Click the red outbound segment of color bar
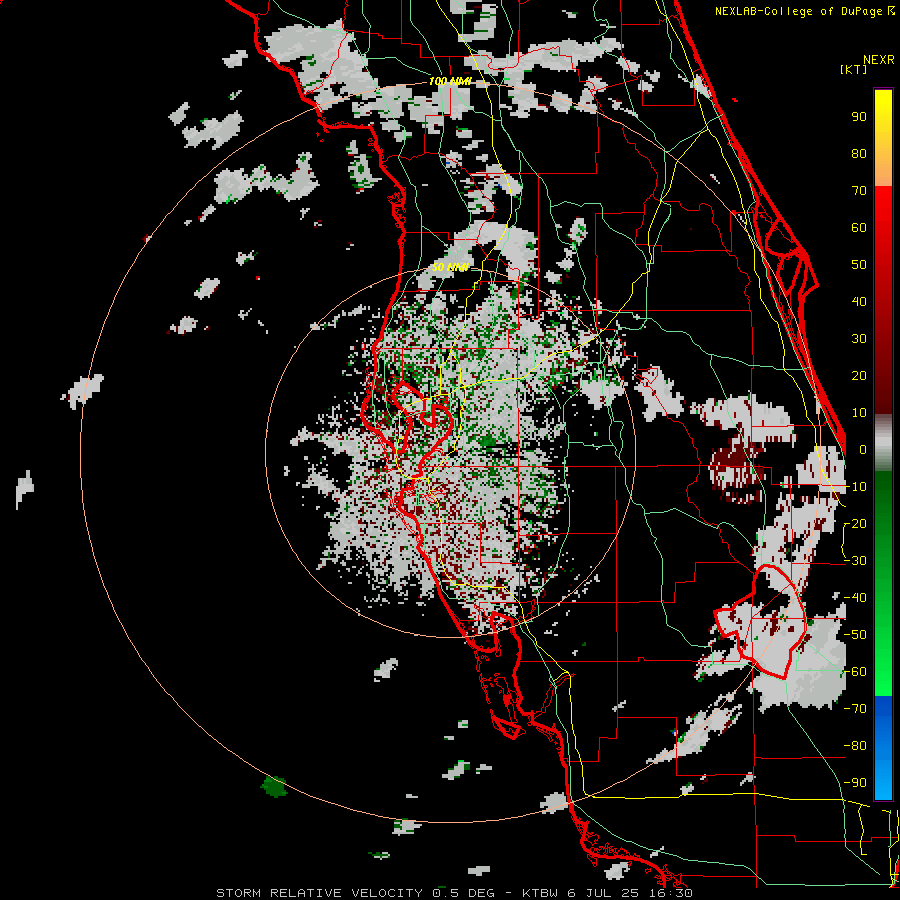This screenshot has width=900, height=900. click(x=883, y=300)
